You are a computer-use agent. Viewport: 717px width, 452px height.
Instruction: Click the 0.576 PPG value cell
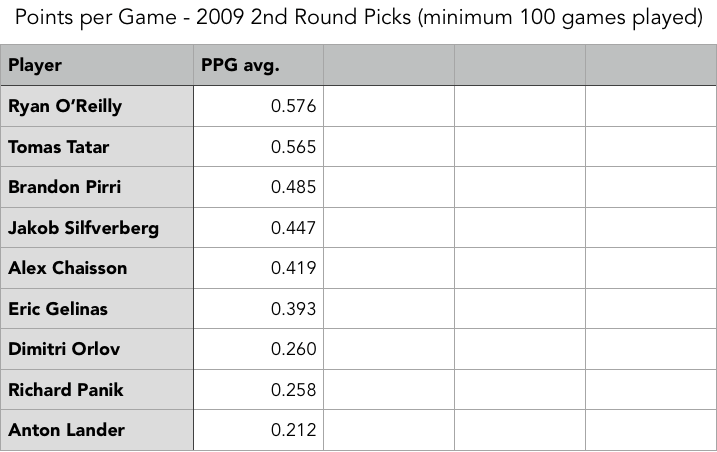pyautogui.click(x=258, y=106)
